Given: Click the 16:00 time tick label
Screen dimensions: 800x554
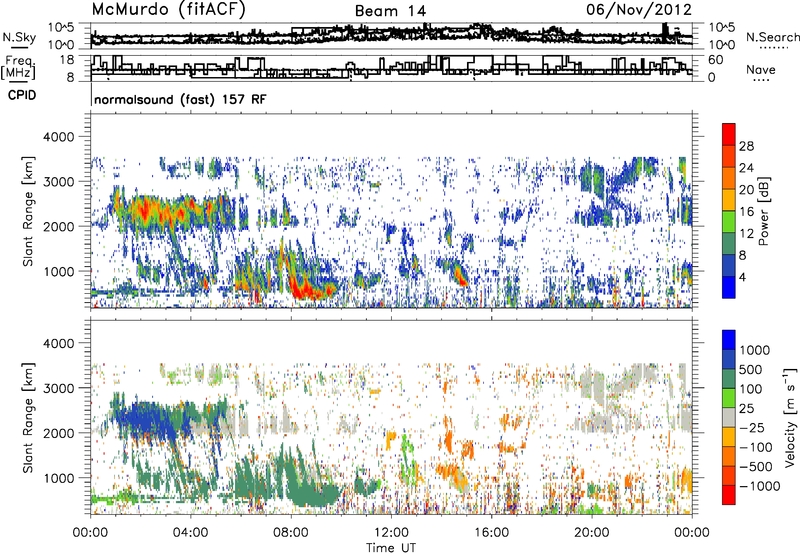Looking at the screenshot, I should pos(491,533).
